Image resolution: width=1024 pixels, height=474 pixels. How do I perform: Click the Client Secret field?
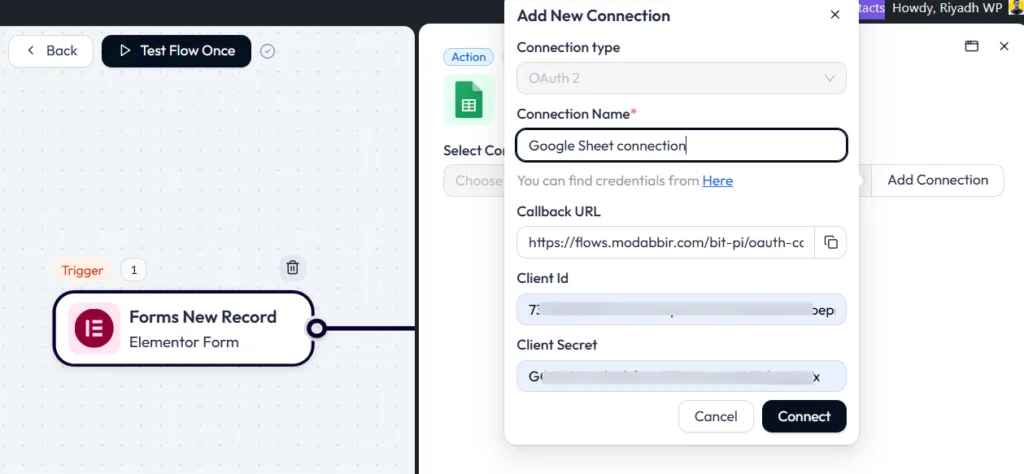point(681,377)
